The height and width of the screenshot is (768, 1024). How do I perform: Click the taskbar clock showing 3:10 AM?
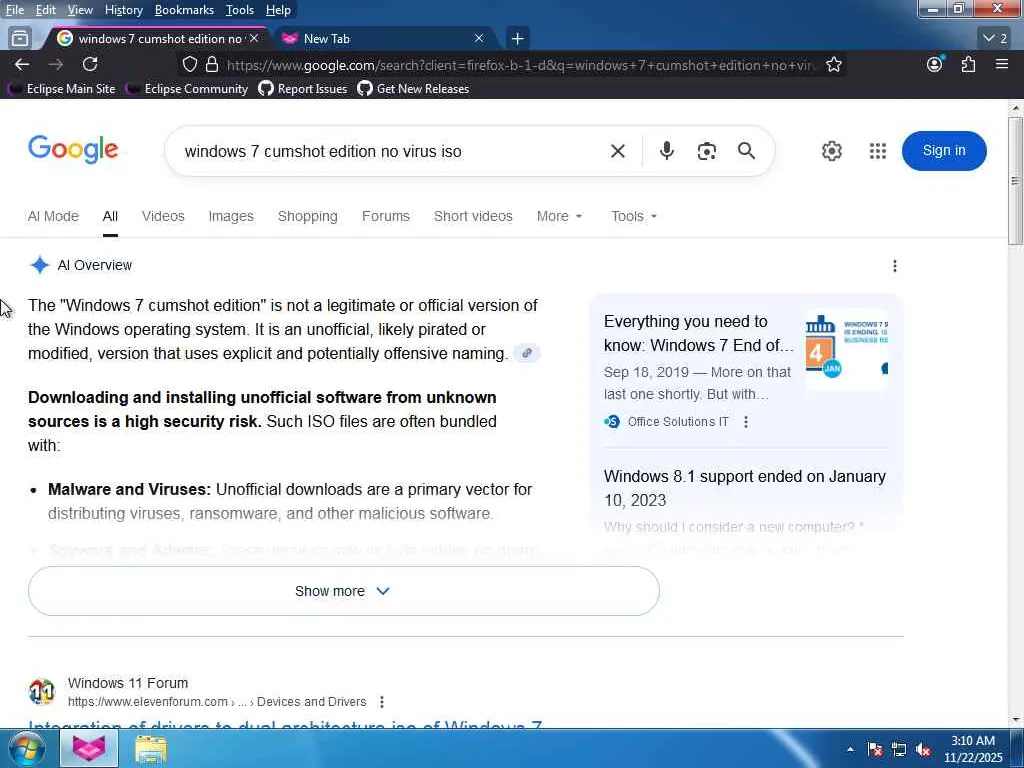click(x=972, y=749)
